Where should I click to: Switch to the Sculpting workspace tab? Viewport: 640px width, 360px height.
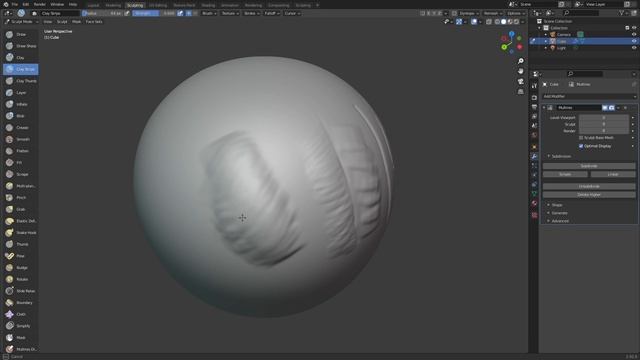click(135, 5)
